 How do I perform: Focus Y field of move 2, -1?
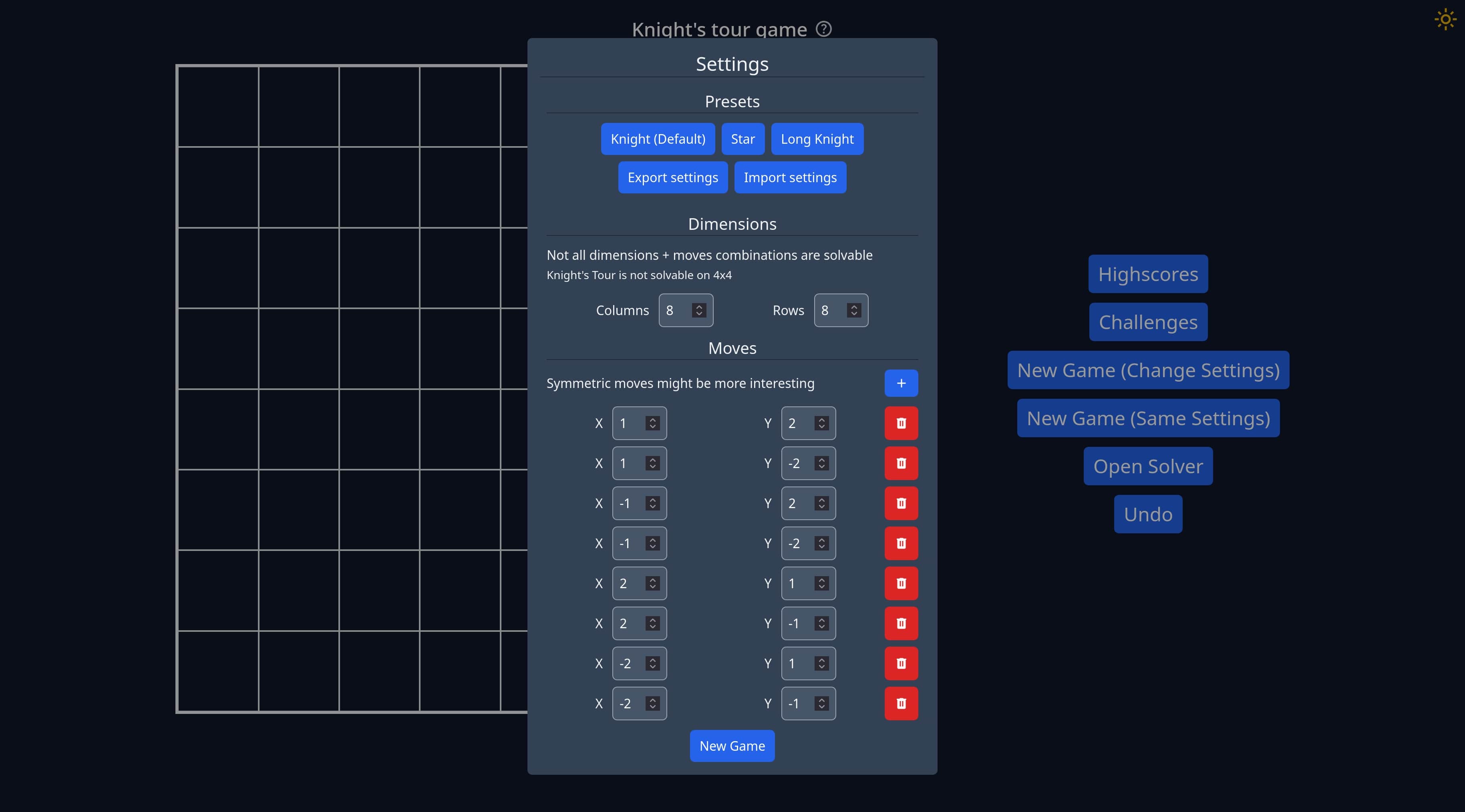pyautogui.click(x=808, y=623)
